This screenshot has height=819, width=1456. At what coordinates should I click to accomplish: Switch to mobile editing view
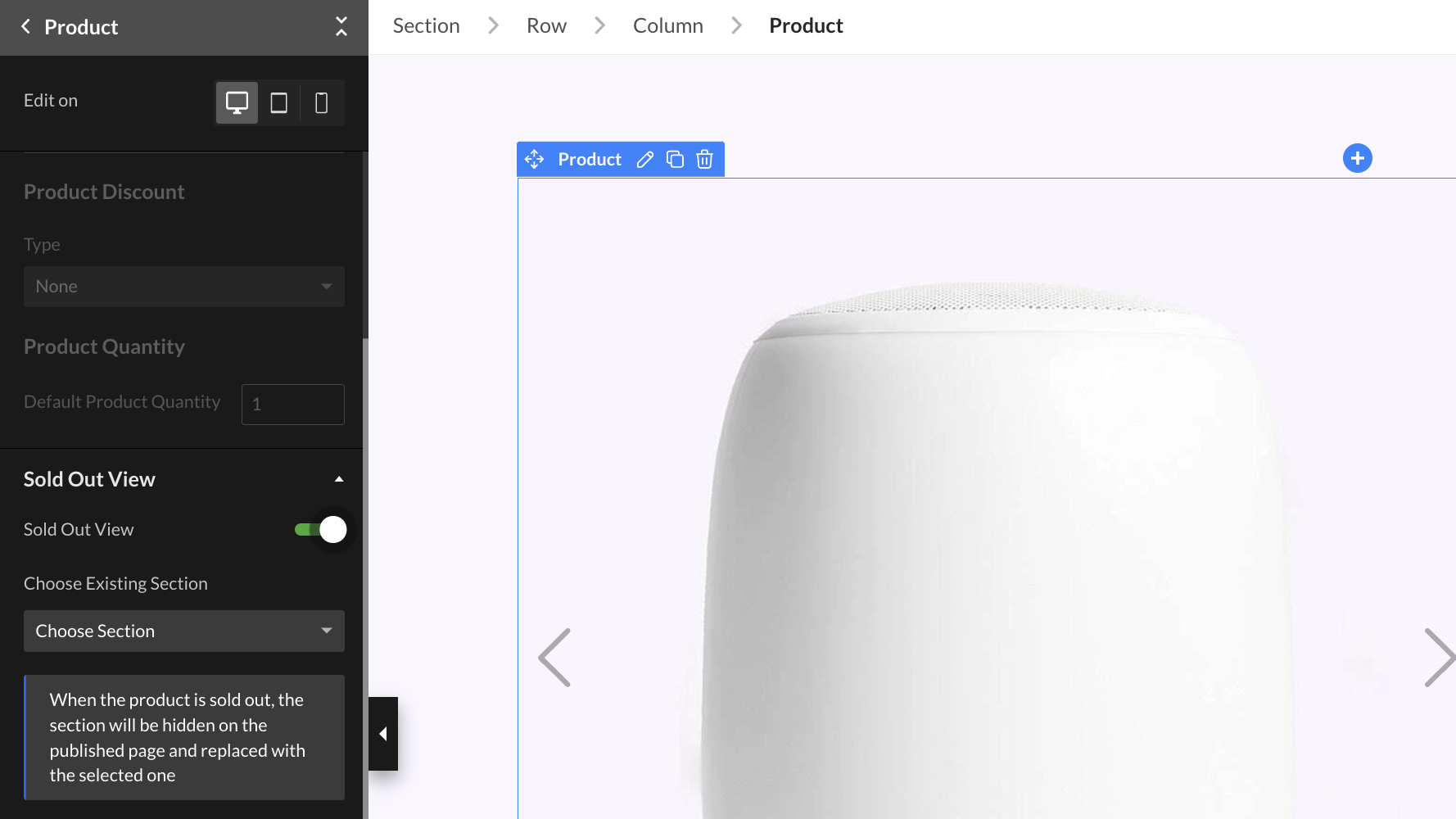(322, 102)
